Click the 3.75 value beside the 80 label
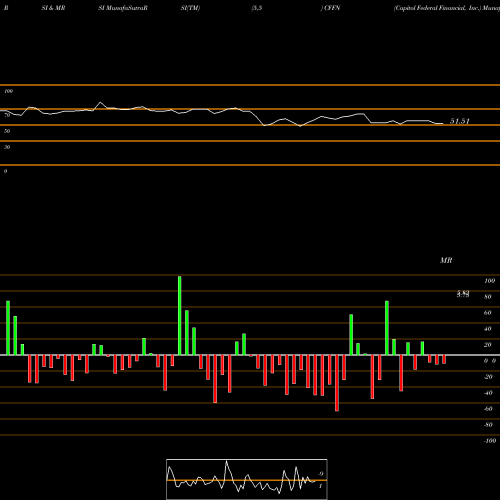 pyautogui.click(x=463, y=295)
